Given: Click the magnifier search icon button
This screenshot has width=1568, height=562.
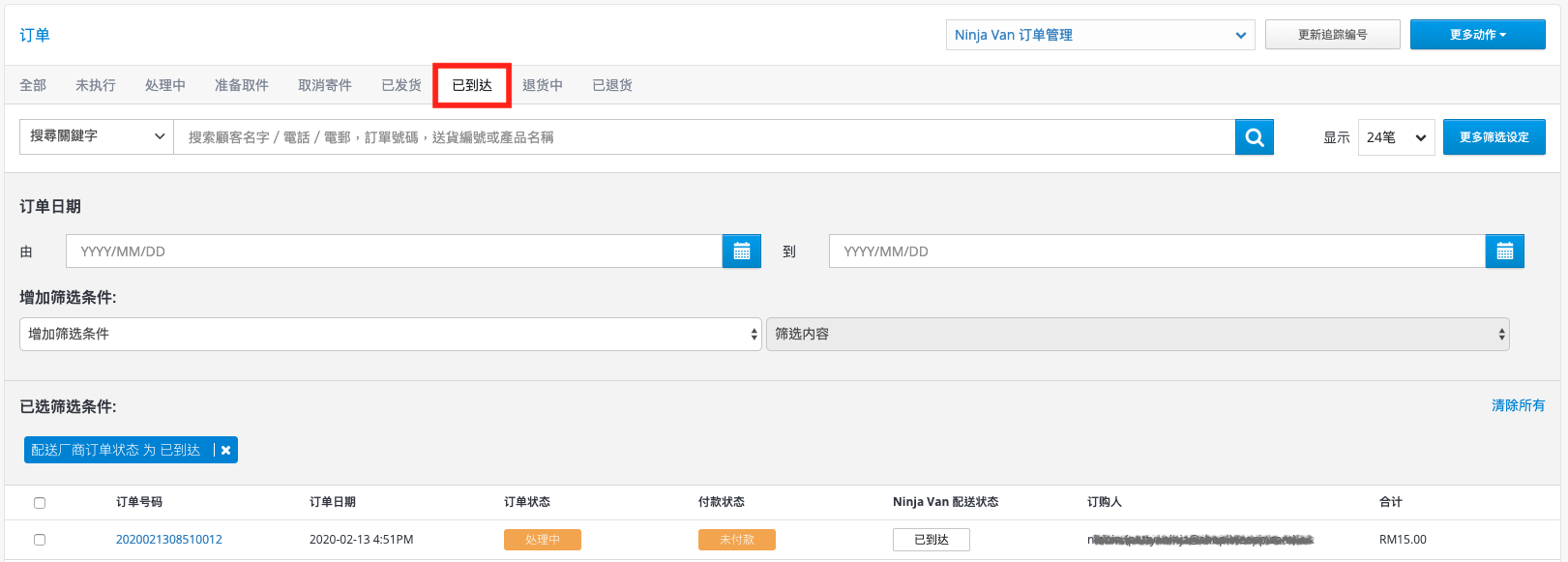Looking at the screenshot, I should (x=1254, y=137).
